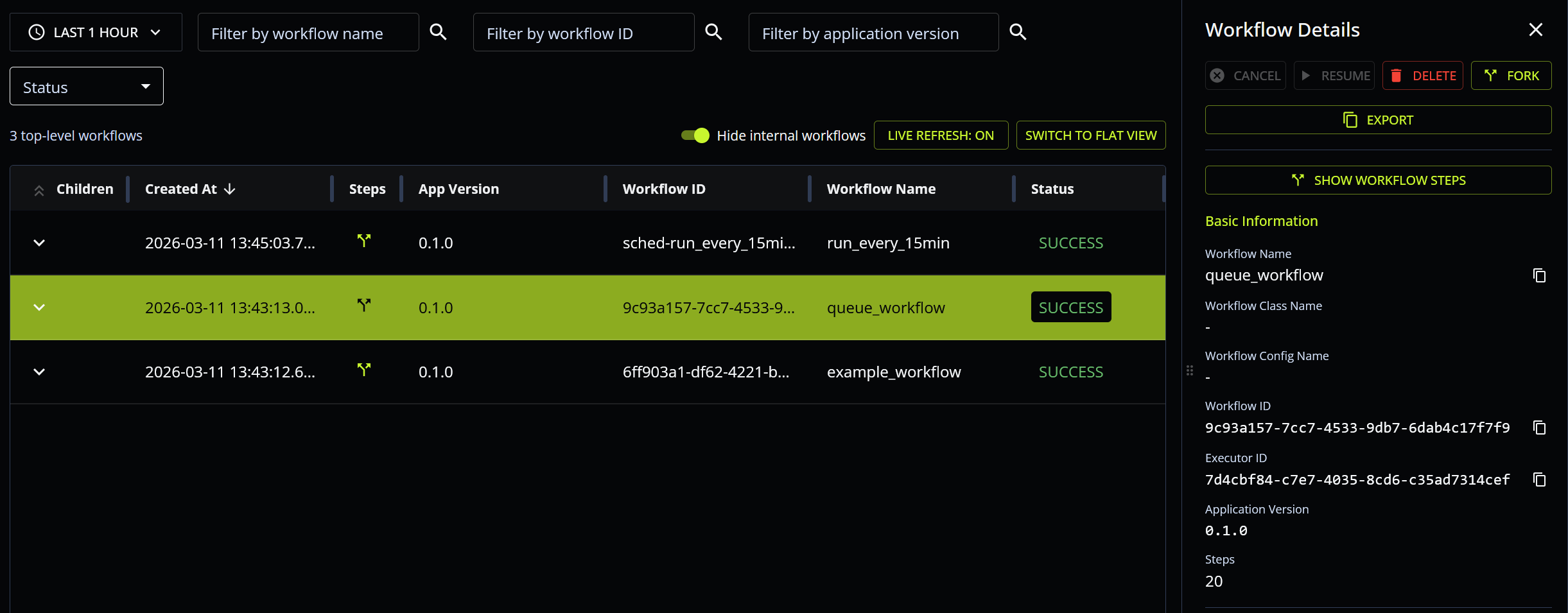Toggle Hide internal workflows switch
This screenshot has width=1568, height=613.
point(695,135)
